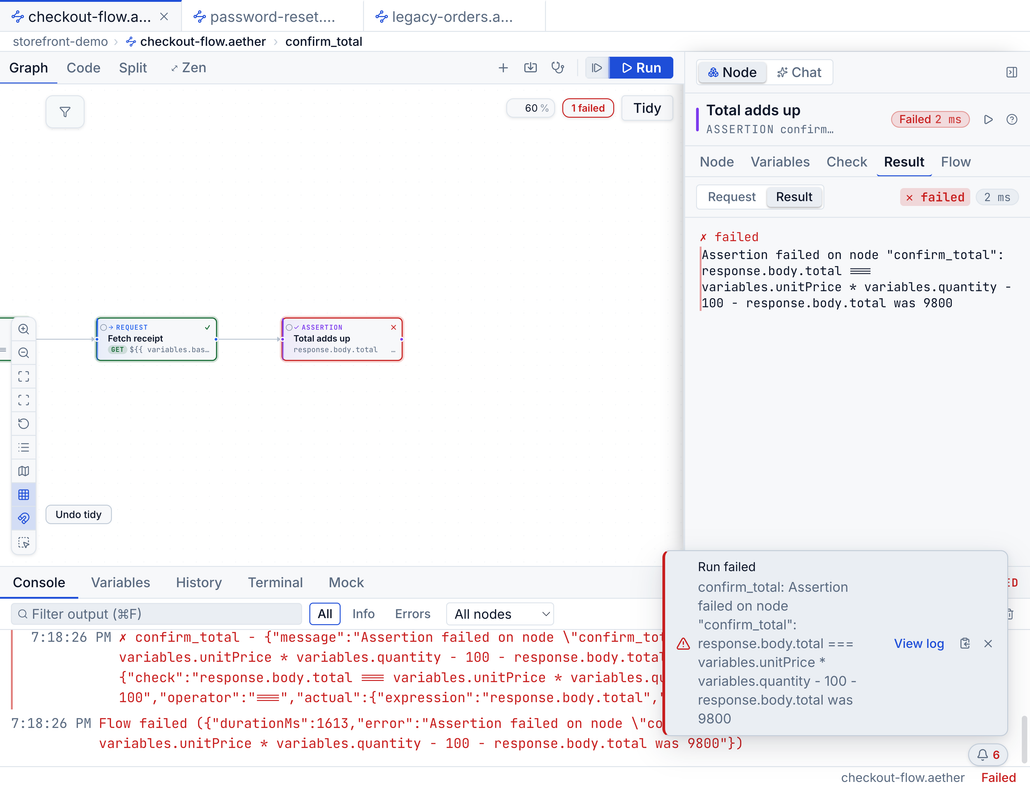1030x788 pixels.
Task: Click the 60 % zoom level field
Action: tap(531, 108)
